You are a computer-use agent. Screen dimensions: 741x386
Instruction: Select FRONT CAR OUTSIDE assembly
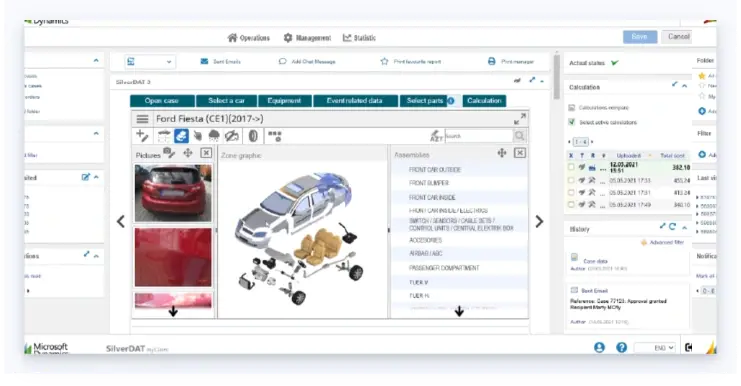459,170
